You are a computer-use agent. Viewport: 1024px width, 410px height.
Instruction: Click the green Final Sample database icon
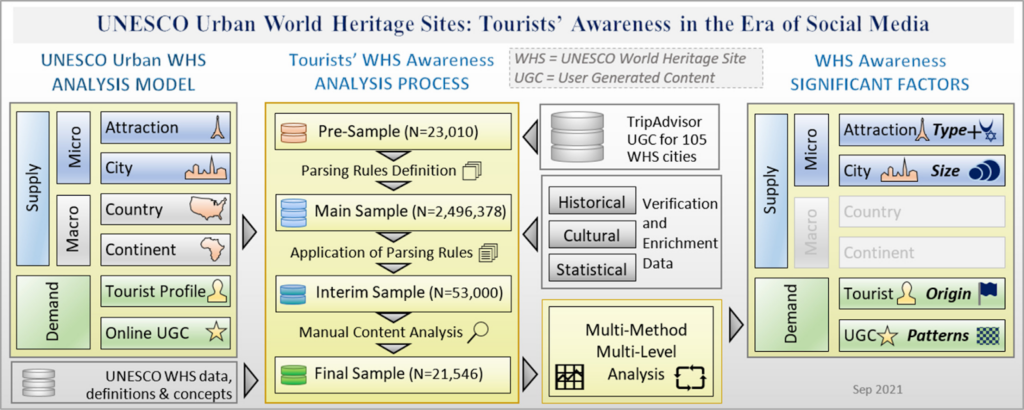(295, 377)
